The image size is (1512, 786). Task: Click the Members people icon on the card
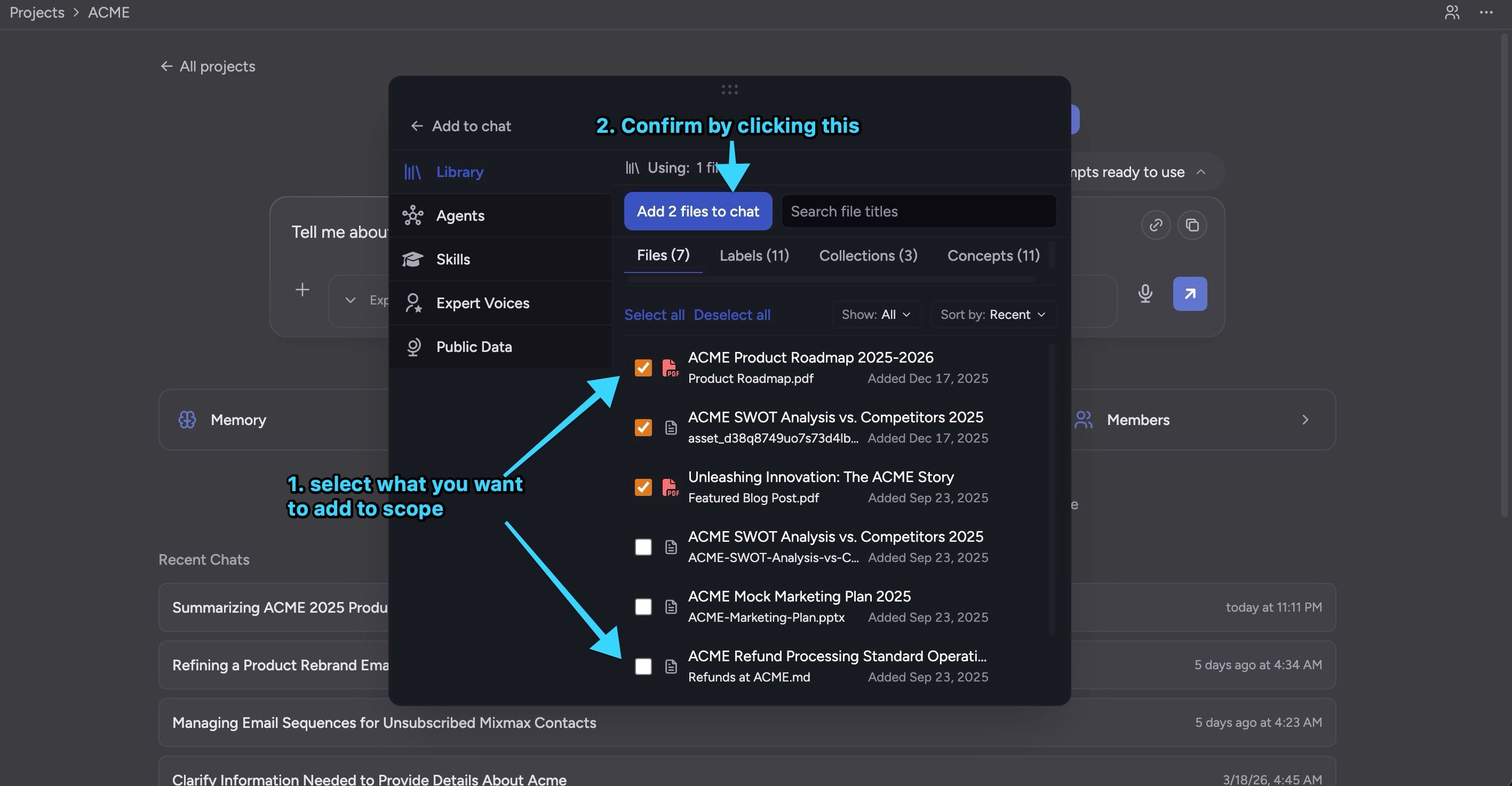tap(1084, 420)
